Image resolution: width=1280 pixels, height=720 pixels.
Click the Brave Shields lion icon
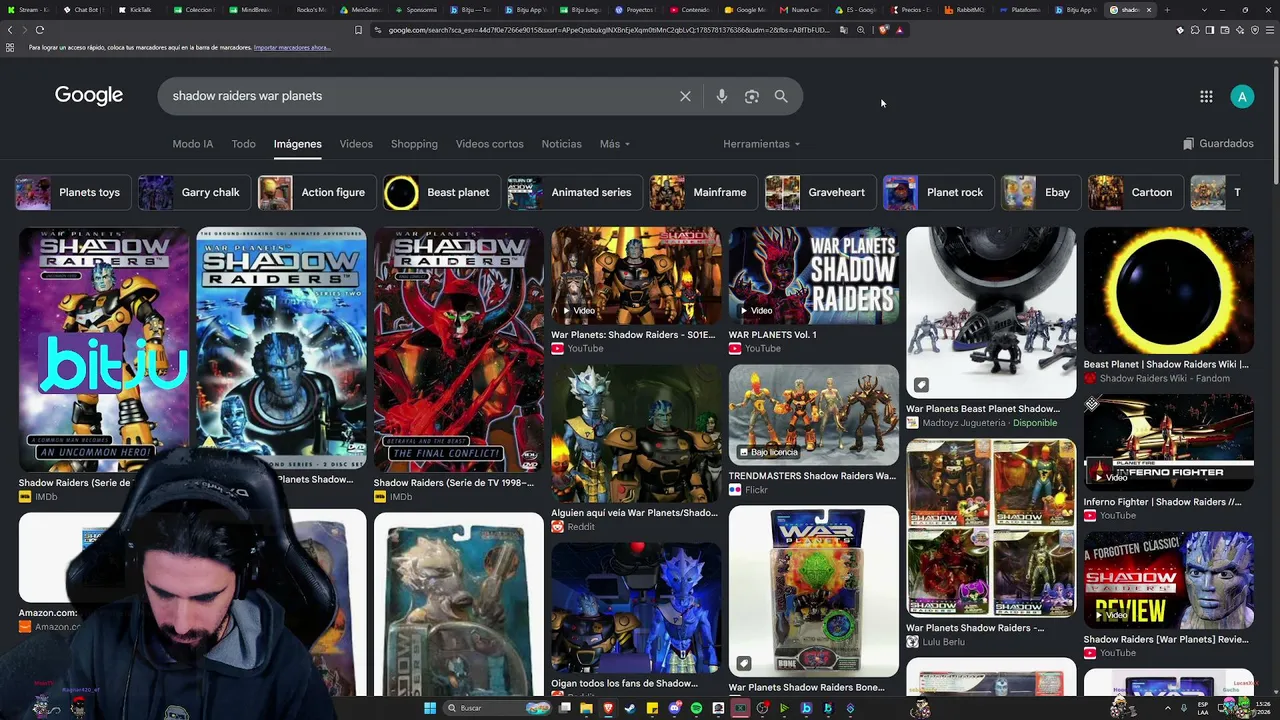pos(884,30)
